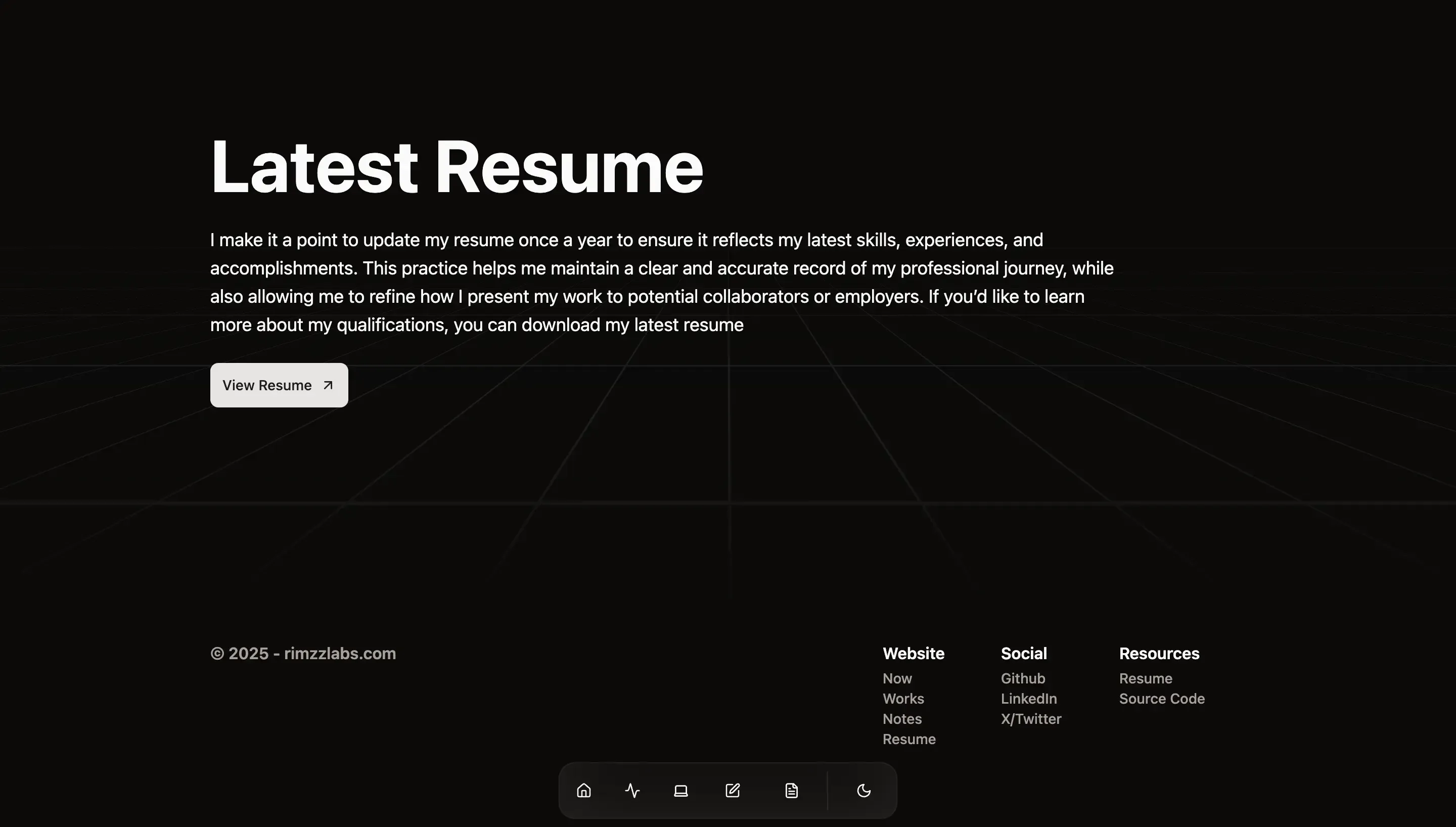Open the LinkedIn social link

(1028, 698)
